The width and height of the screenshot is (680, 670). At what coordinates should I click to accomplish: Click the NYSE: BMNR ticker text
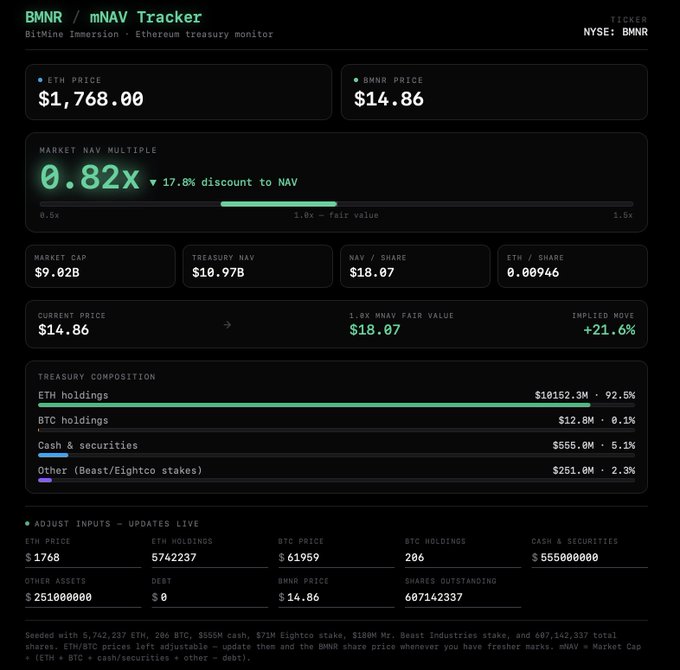click(x=615, y=32)
